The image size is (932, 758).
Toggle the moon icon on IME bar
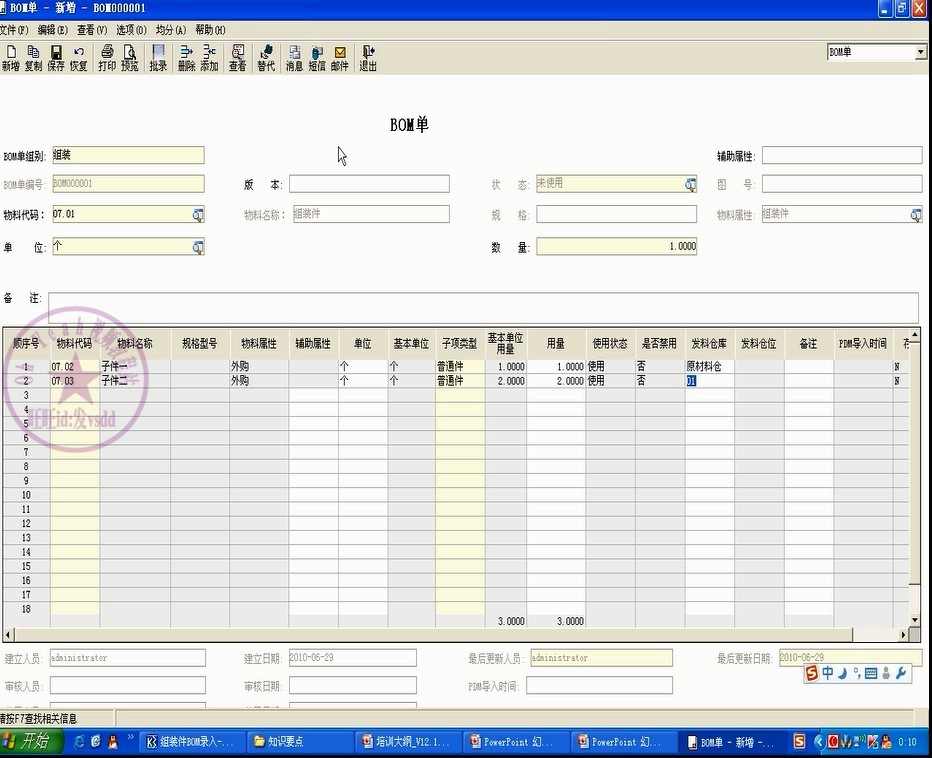pos(842,673)
